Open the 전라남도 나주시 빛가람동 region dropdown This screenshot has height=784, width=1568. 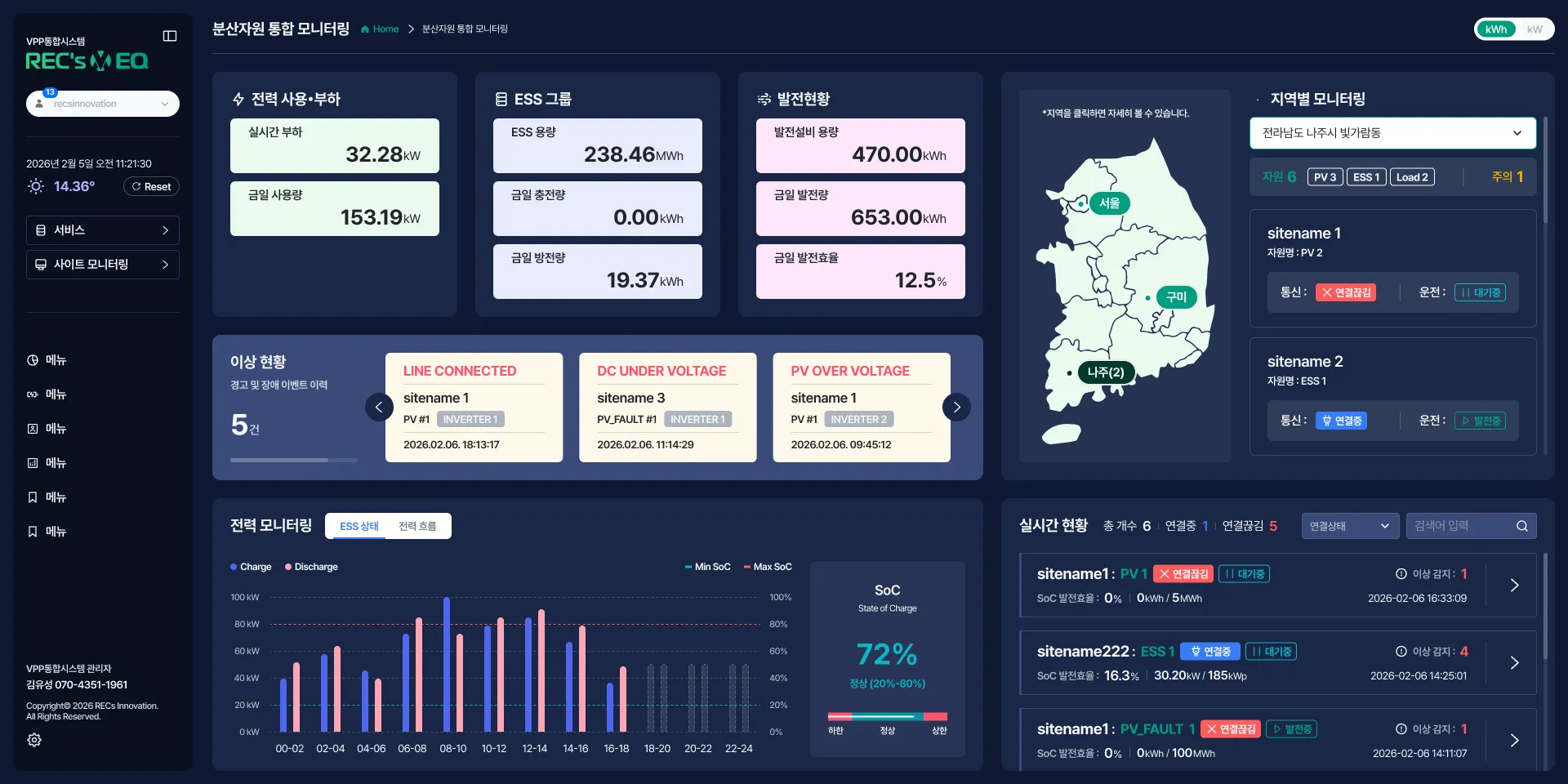(1392, 133)
